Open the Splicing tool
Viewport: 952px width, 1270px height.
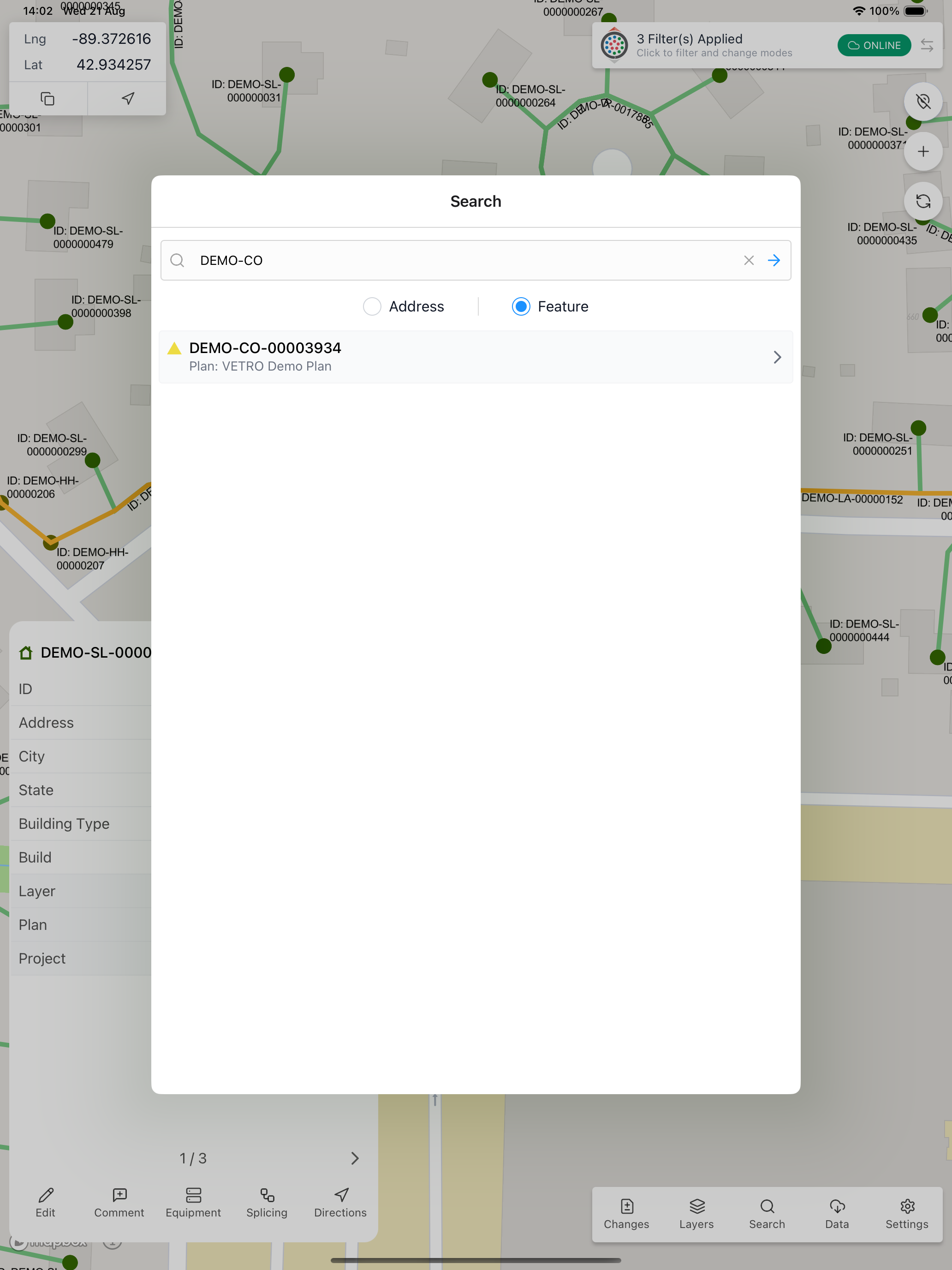[267, 1202]
